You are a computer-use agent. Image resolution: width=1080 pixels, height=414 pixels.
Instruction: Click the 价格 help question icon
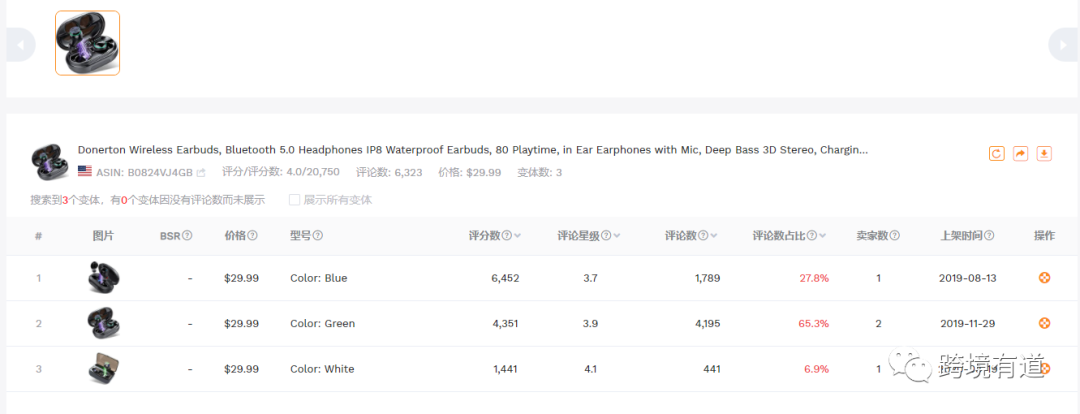(252, 236)
